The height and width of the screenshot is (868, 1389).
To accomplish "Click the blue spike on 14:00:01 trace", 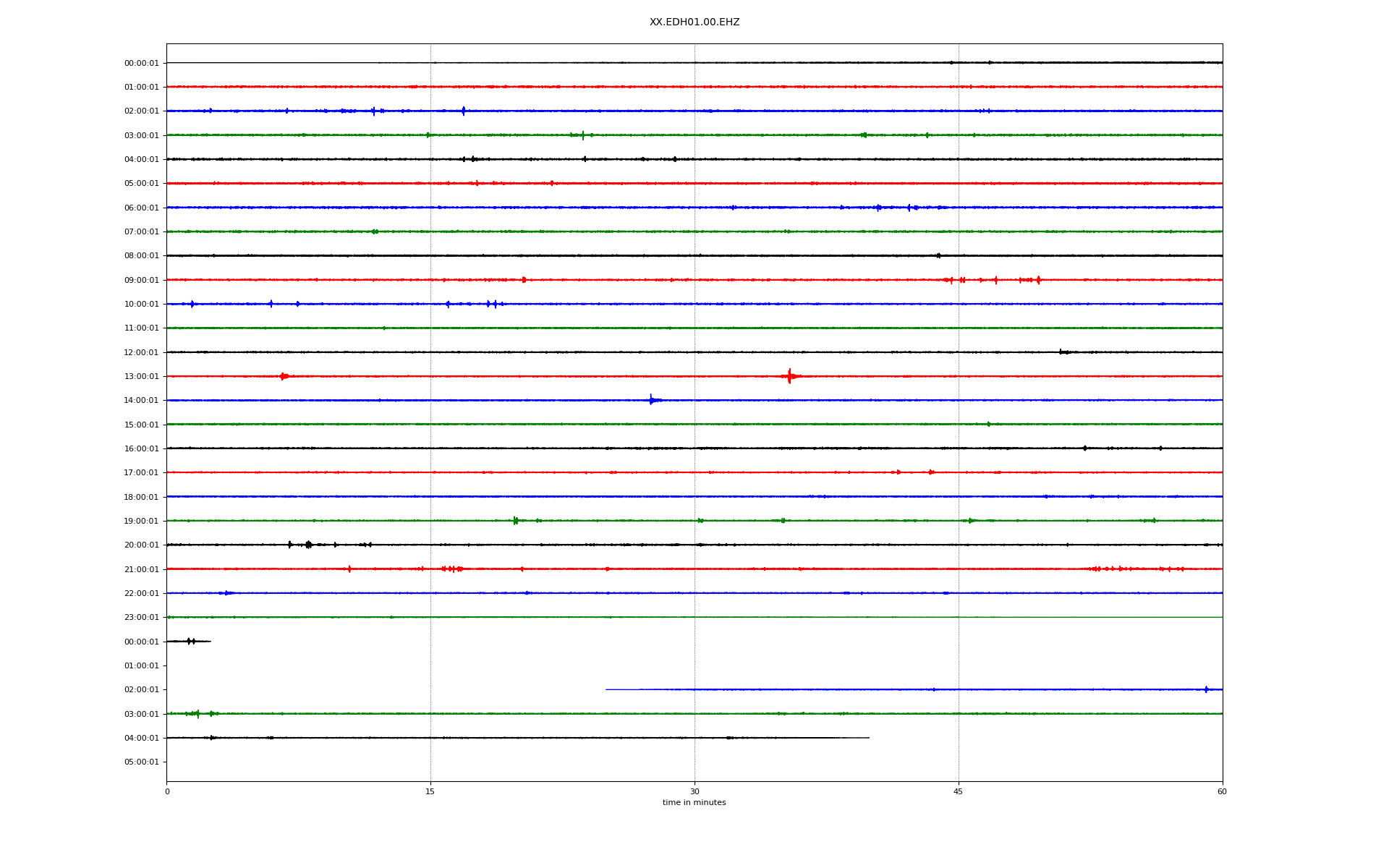I will [651, 400].
